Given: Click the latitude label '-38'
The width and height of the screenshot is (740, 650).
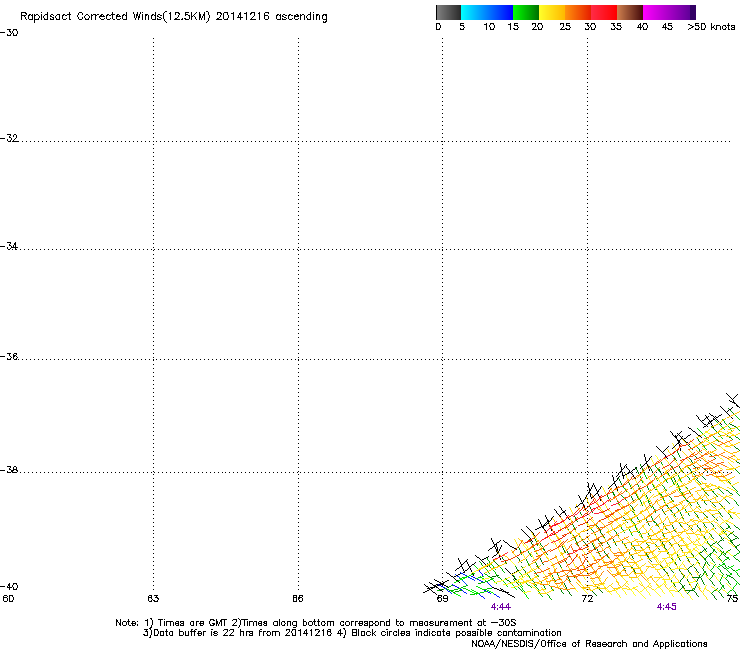Looking at the screenshot, I should [x=9, y=470].
